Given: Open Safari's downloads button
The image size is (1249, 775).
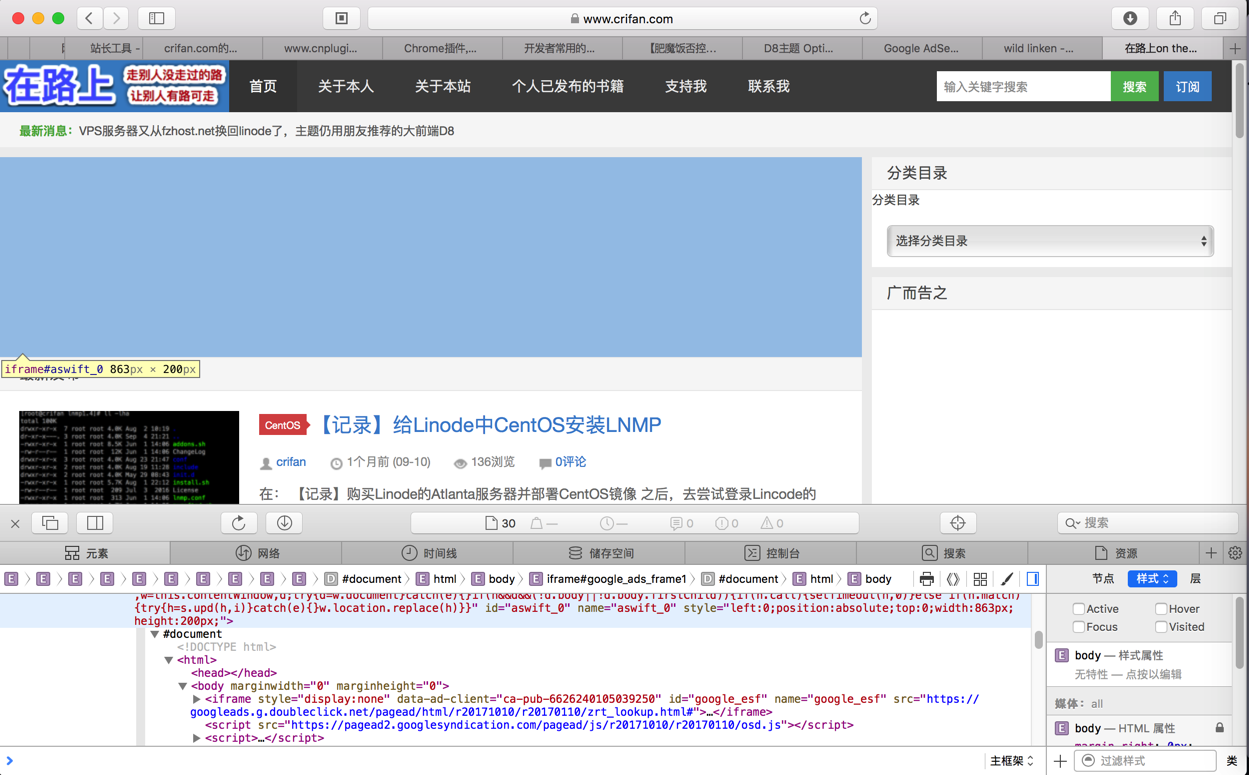Looking at the screenshot, I should coord(1130,18).
